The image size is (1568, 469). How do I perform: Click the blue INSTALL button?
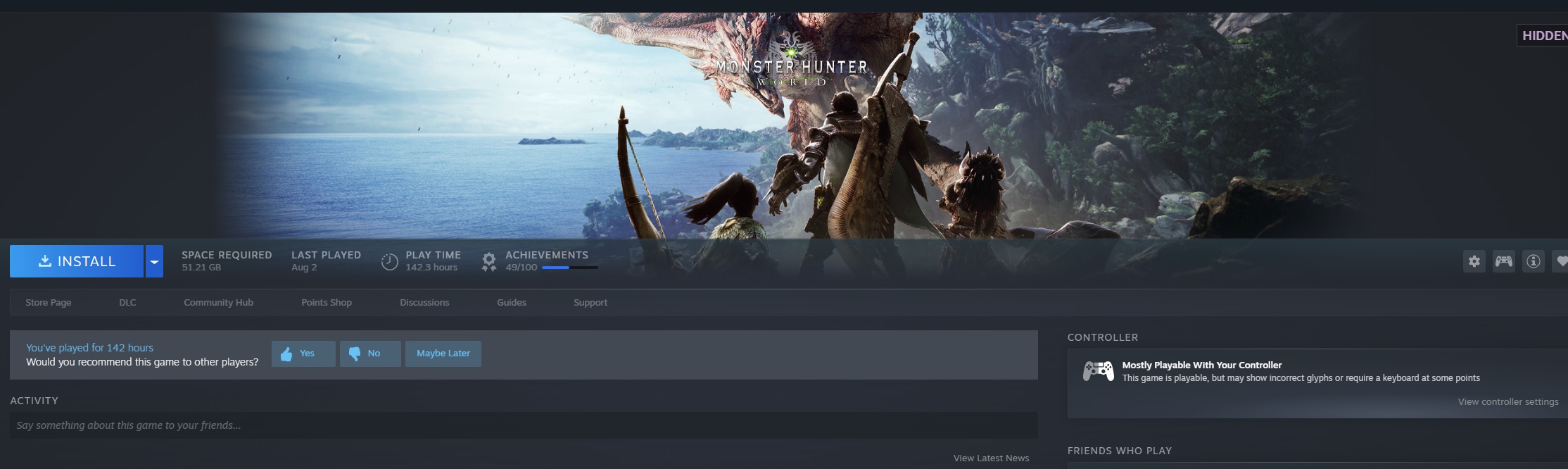click(77, 261)
